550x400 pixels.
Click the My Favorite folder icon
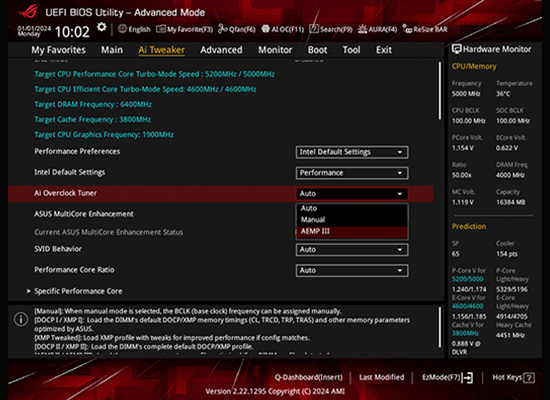click(x=161, y=29)
